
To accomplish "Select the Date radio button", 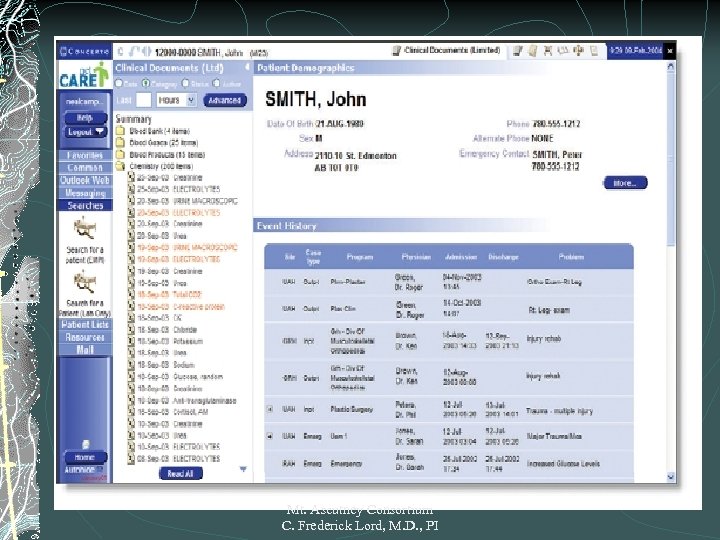I will click(119, 84).
